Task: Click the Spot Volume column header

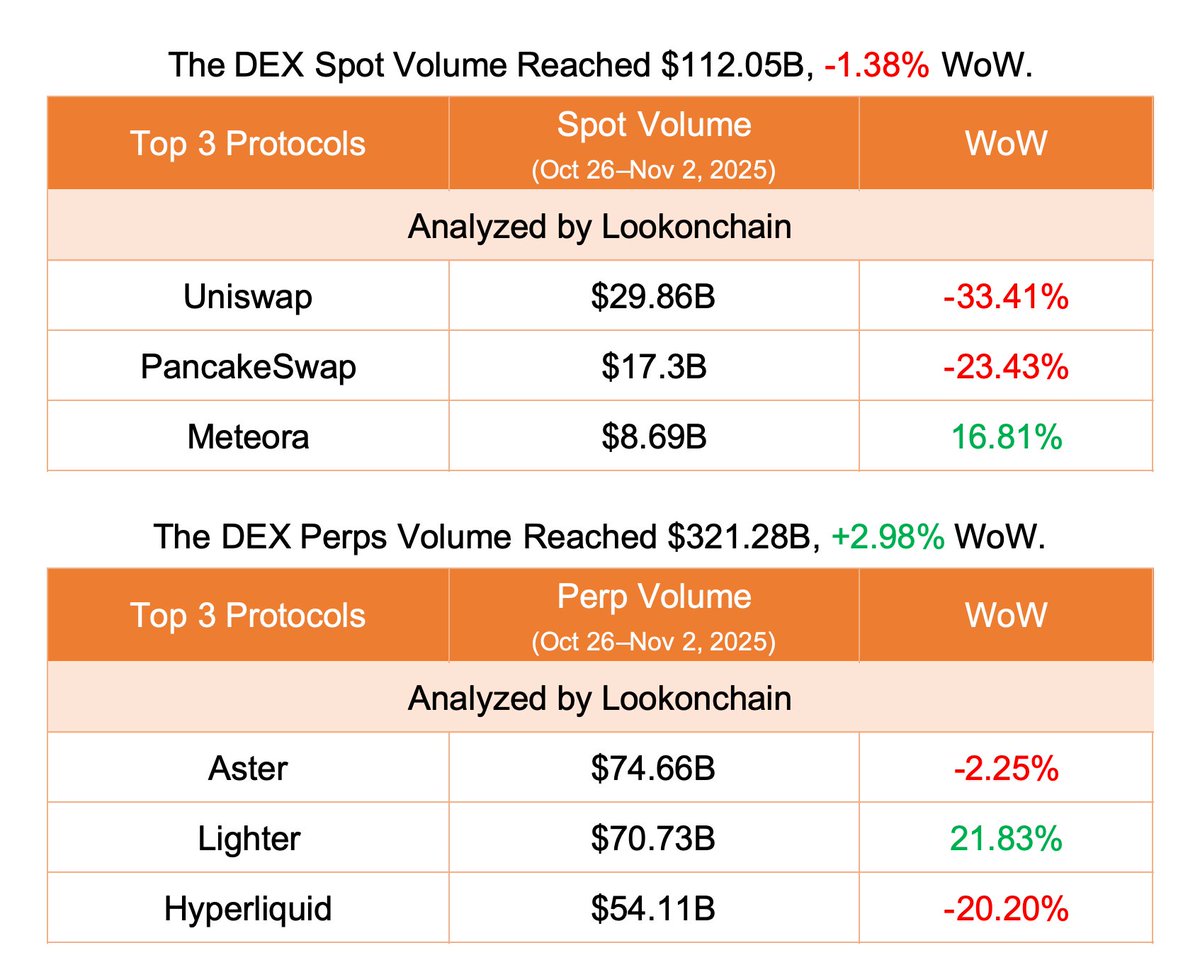Action: [x=653, y=125]
